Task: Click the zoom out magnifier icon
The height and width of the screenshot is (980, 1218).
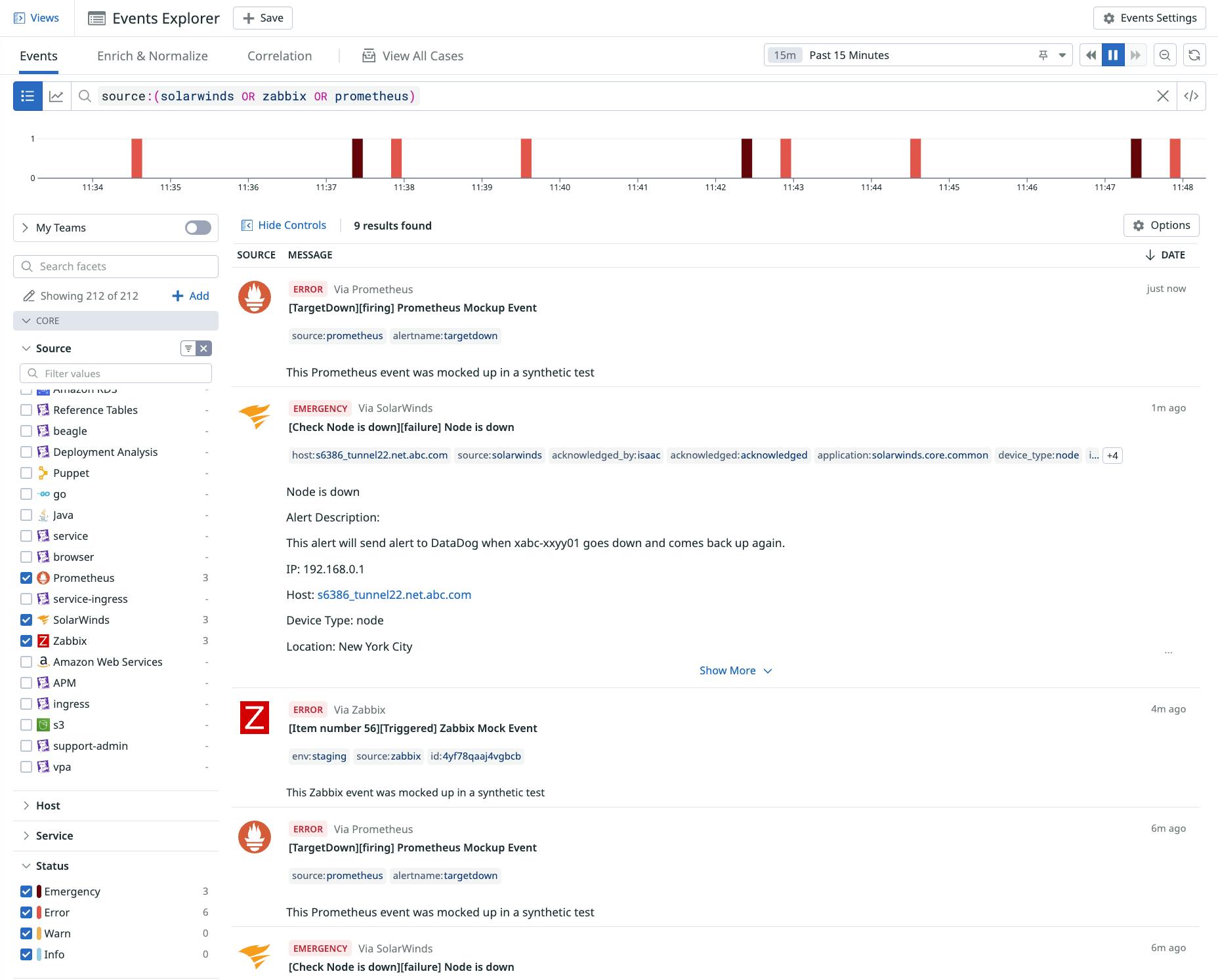Action: [x=1165, y=55]
